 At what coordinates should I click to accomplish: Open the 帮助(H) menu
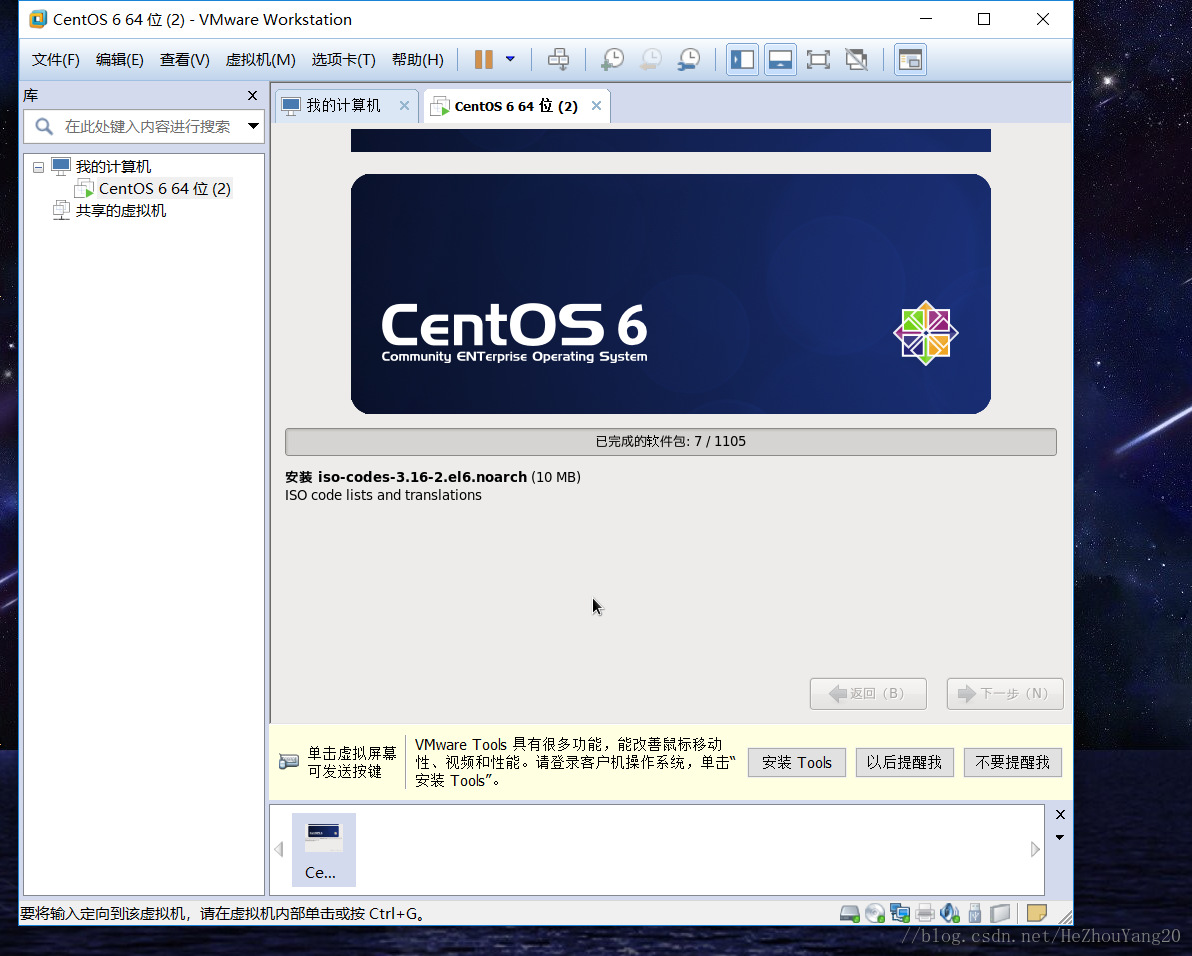(418, 59)
